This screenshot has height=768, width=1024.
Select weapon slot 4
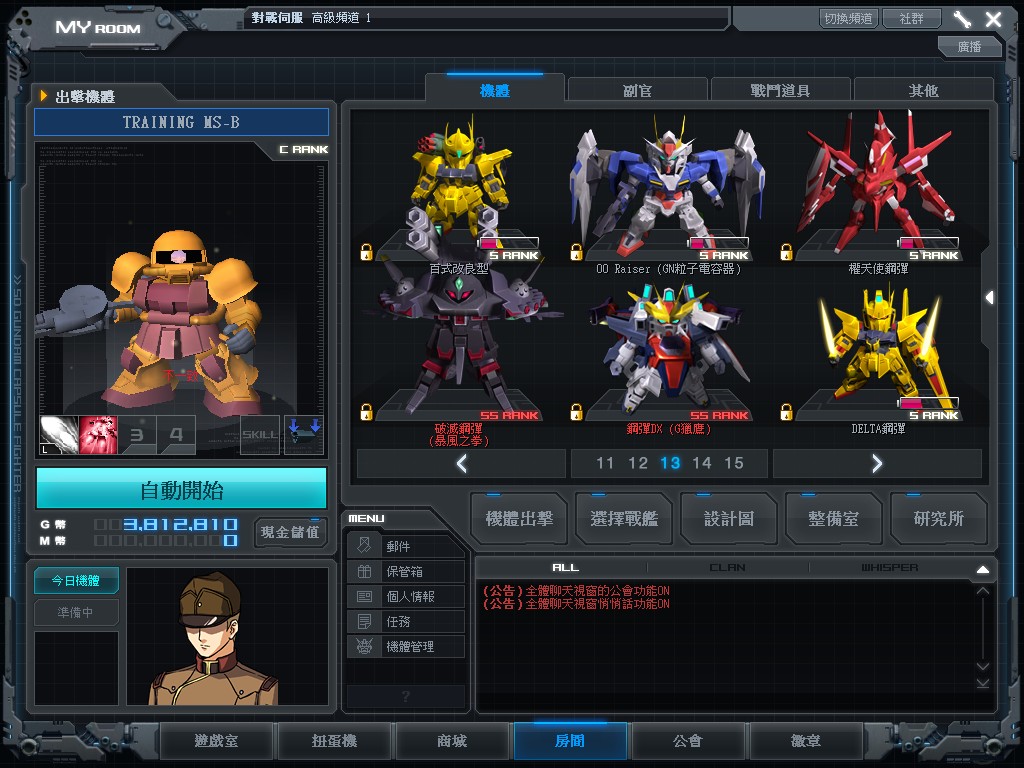(176, 435)
